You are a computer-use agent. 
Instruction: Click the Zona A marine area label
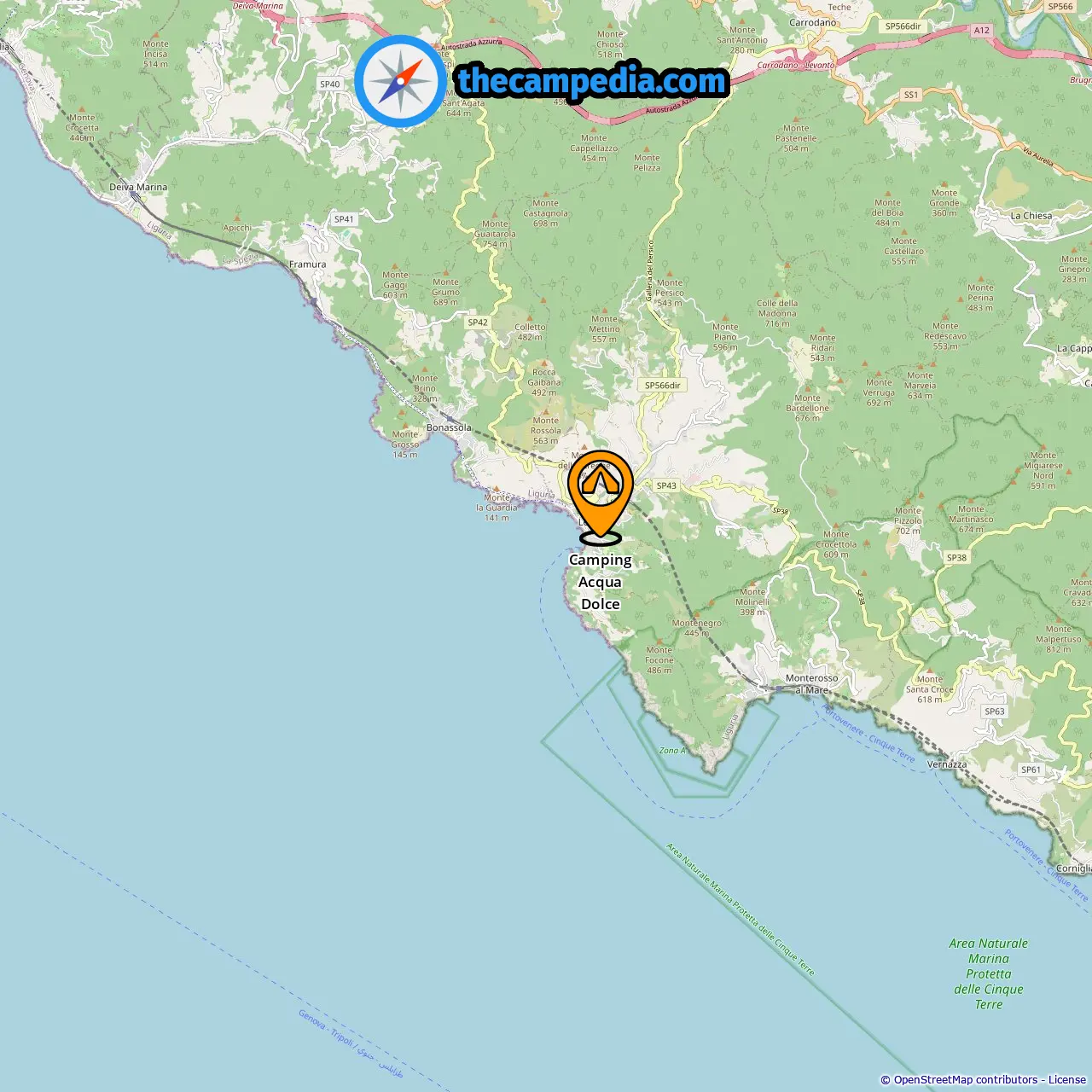(672, 751)
